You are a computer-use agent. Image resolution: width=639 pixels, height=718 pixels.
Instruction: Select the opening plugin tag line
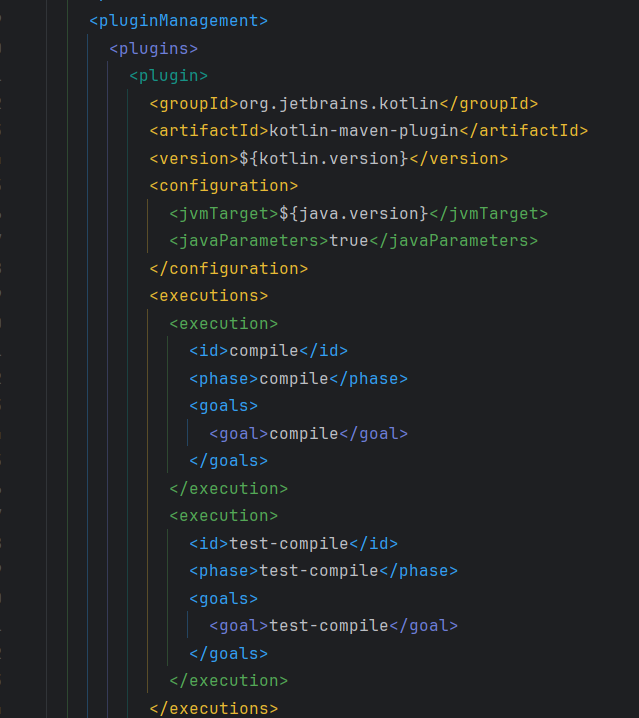coord(169,76)
